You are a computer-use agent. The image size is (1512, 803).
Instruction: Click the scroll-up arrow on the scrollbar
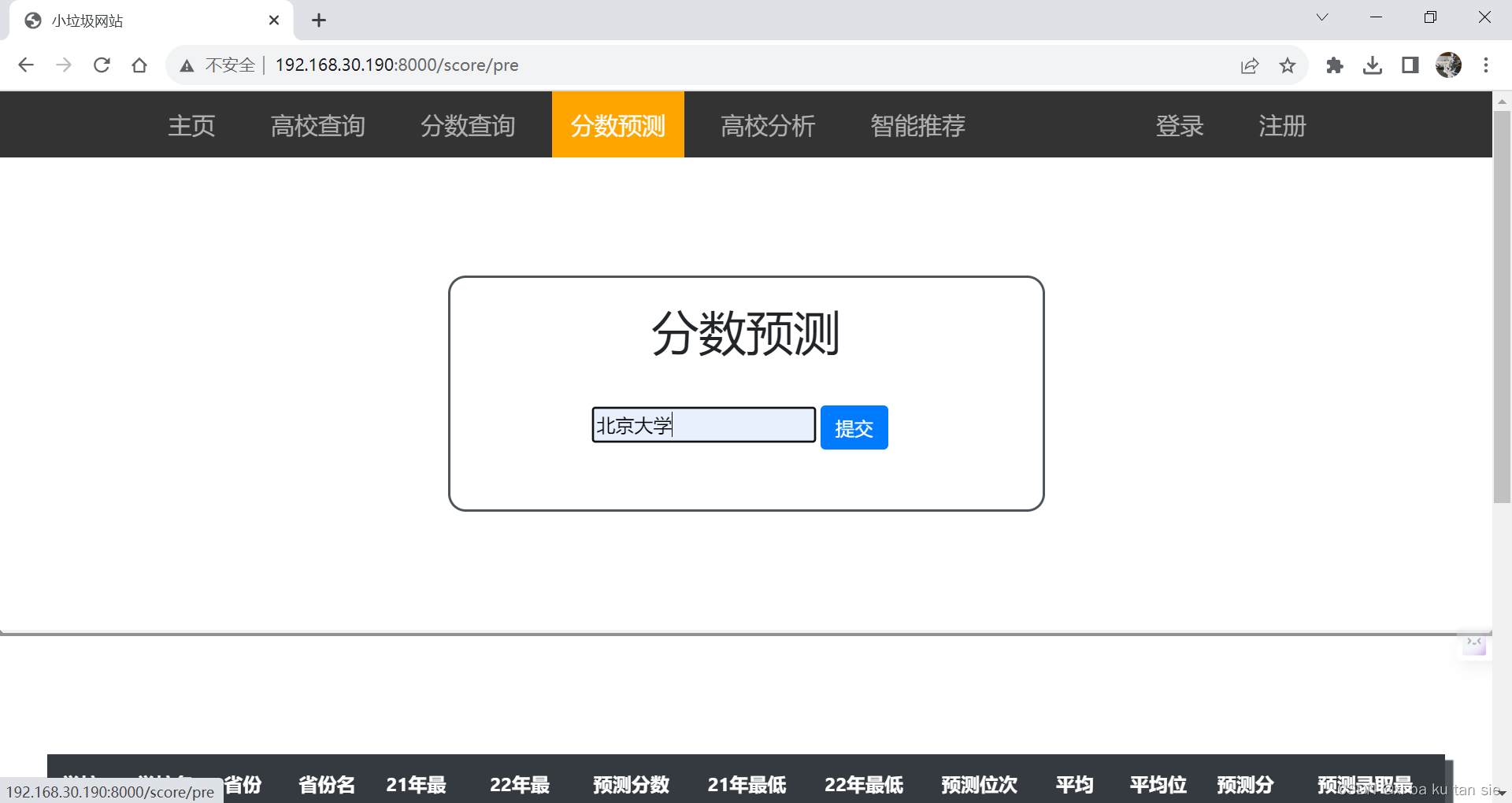[x=1503, y=102]
